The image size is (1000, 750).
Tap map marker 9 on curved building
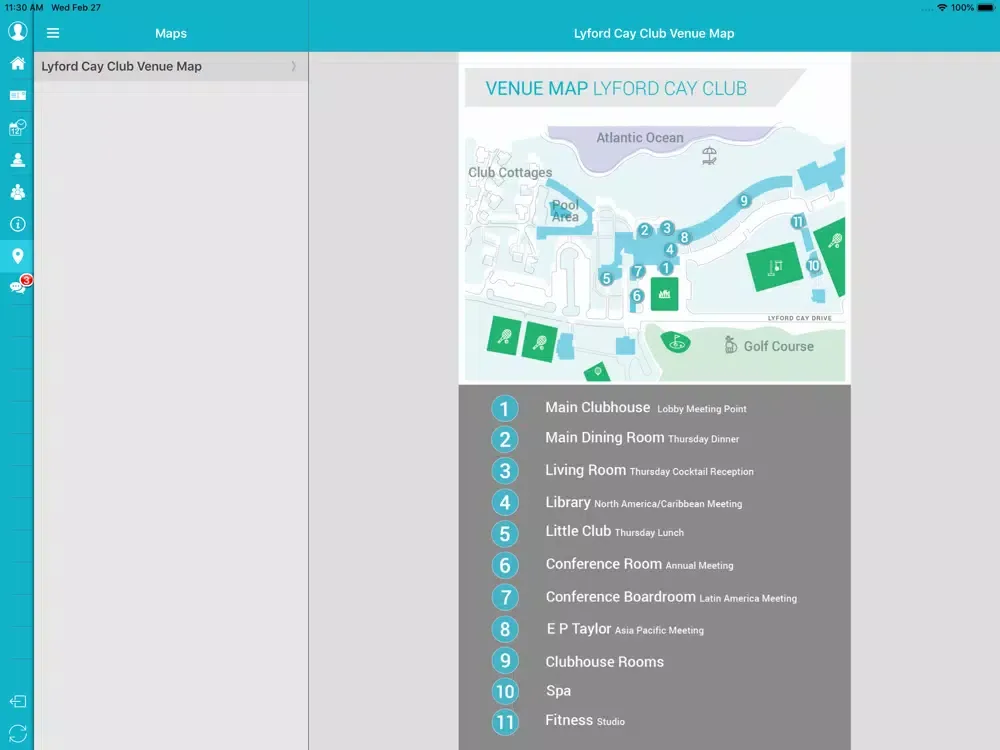pos(743,201)
